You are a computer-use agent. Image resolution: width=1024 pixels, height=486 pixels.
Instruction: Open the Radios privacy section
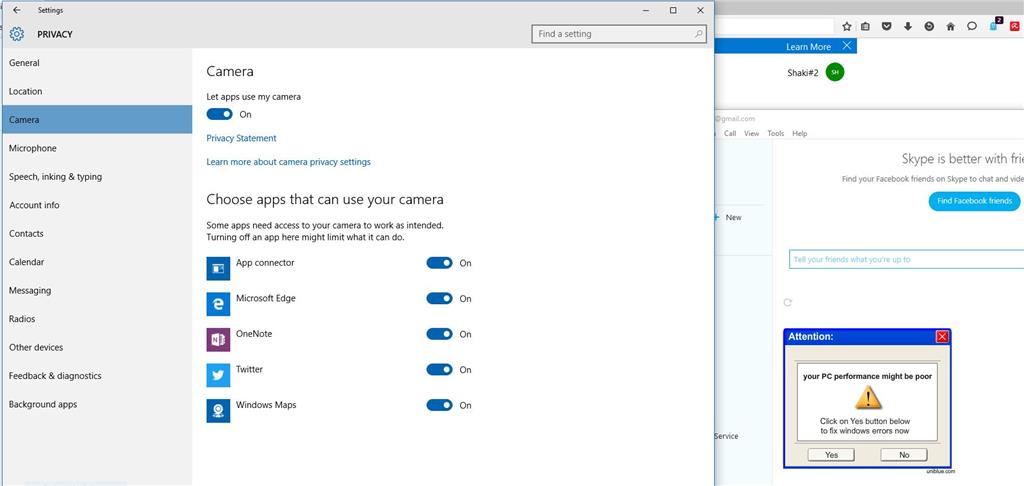(x=97, y=319)
